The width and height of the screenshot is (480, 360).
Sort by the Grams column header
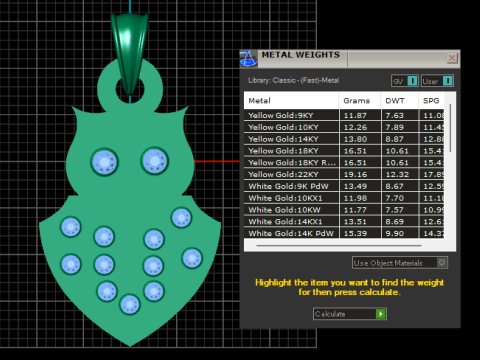pyautogui.click(x=360, y=101)
